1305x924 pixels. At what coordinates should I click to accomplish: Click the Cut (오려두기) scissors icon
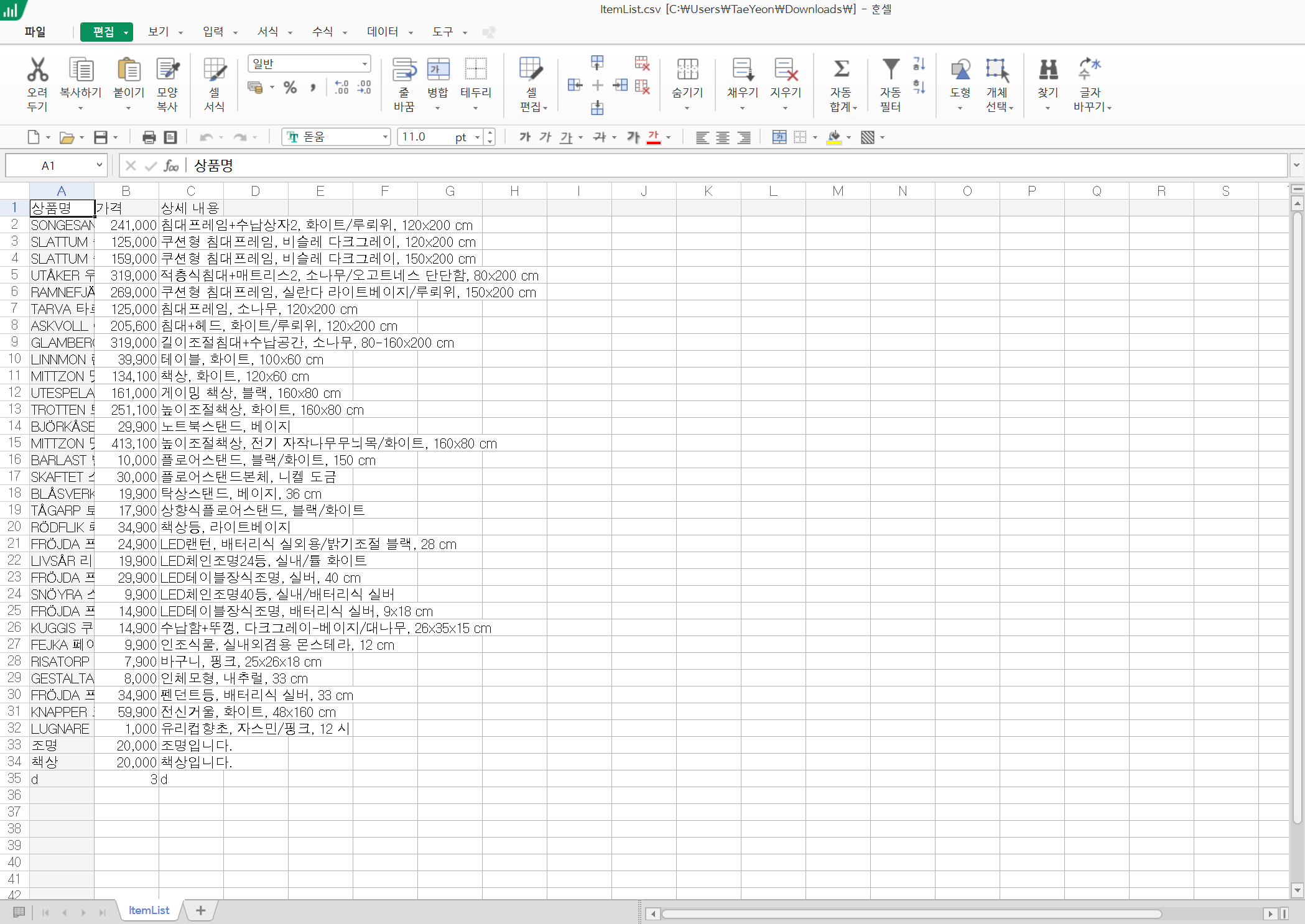pyautogui.click(x=37, y=70)
